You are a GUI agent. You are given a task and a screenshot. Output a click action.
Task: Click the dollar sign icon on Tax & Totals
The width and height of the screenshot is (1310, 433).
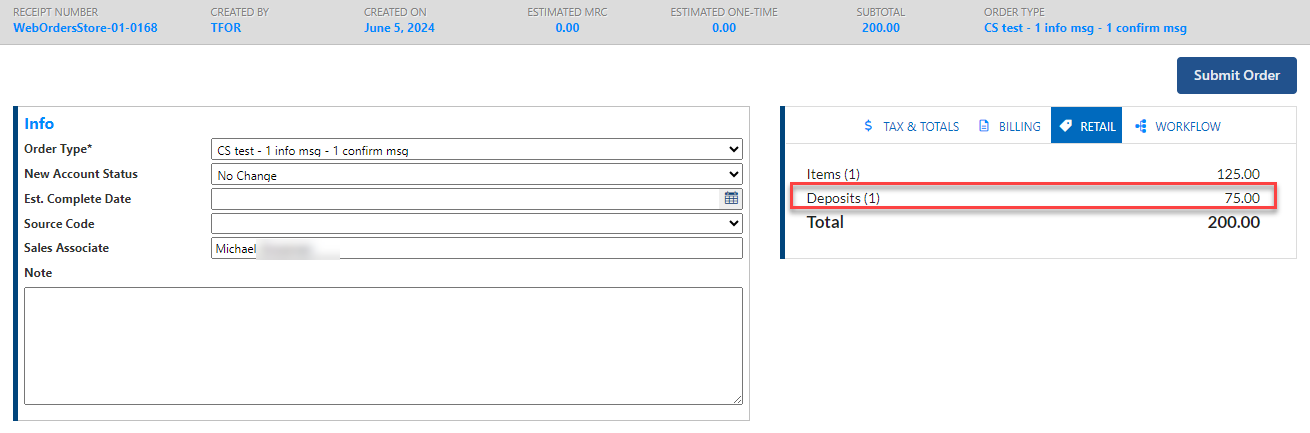(868, 127)
